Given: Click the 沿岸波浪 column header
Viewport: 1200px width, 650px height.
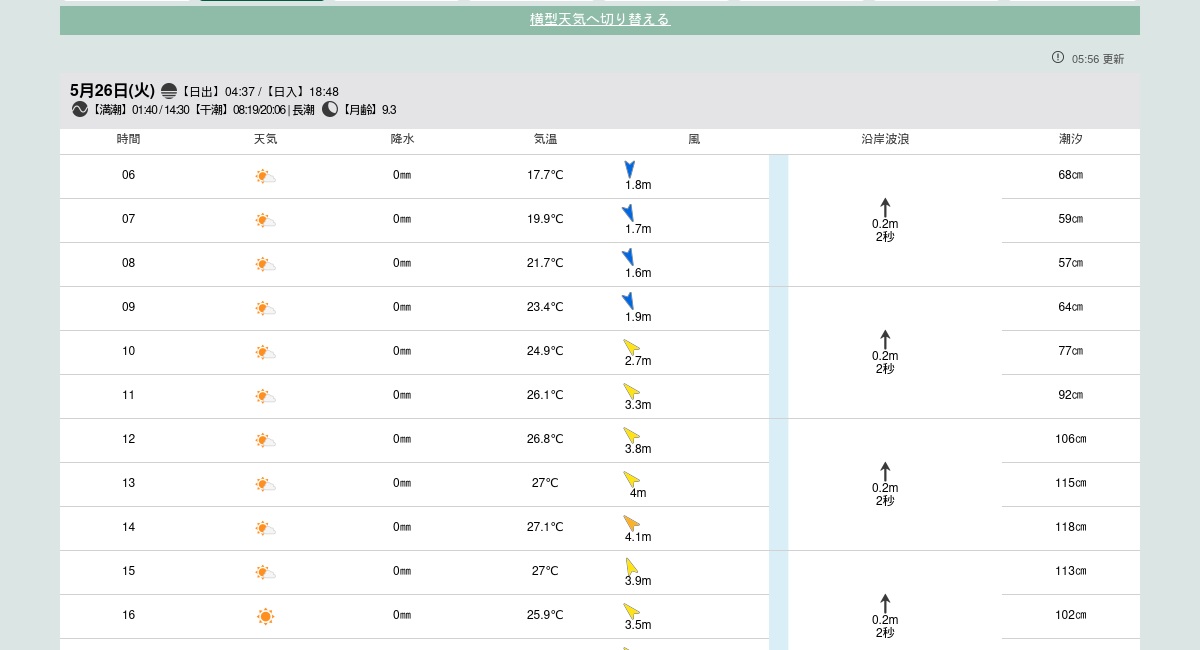Looking at the screenshot, I should coord(885,139).
